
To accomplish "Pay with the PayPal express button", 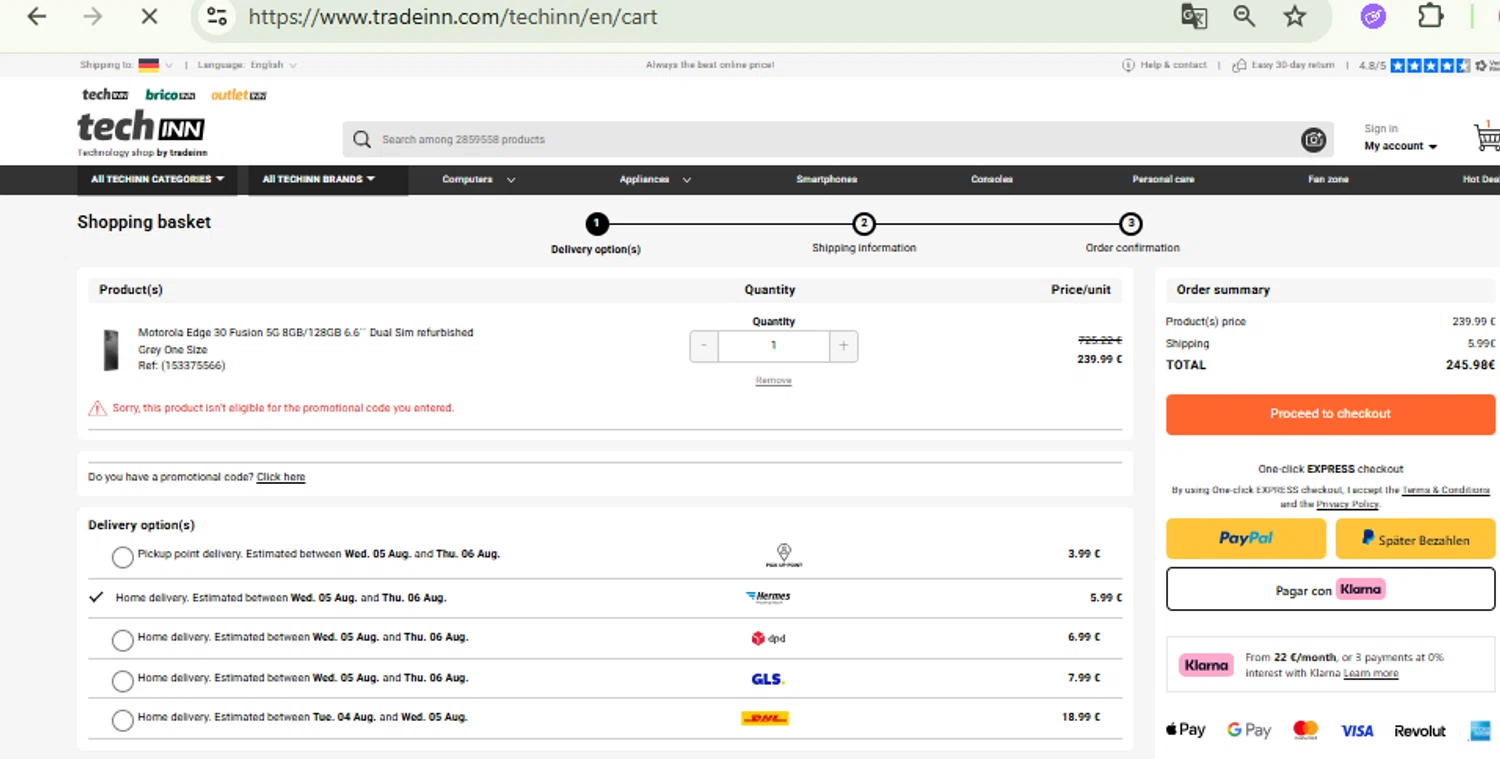I will point(1246,539).
